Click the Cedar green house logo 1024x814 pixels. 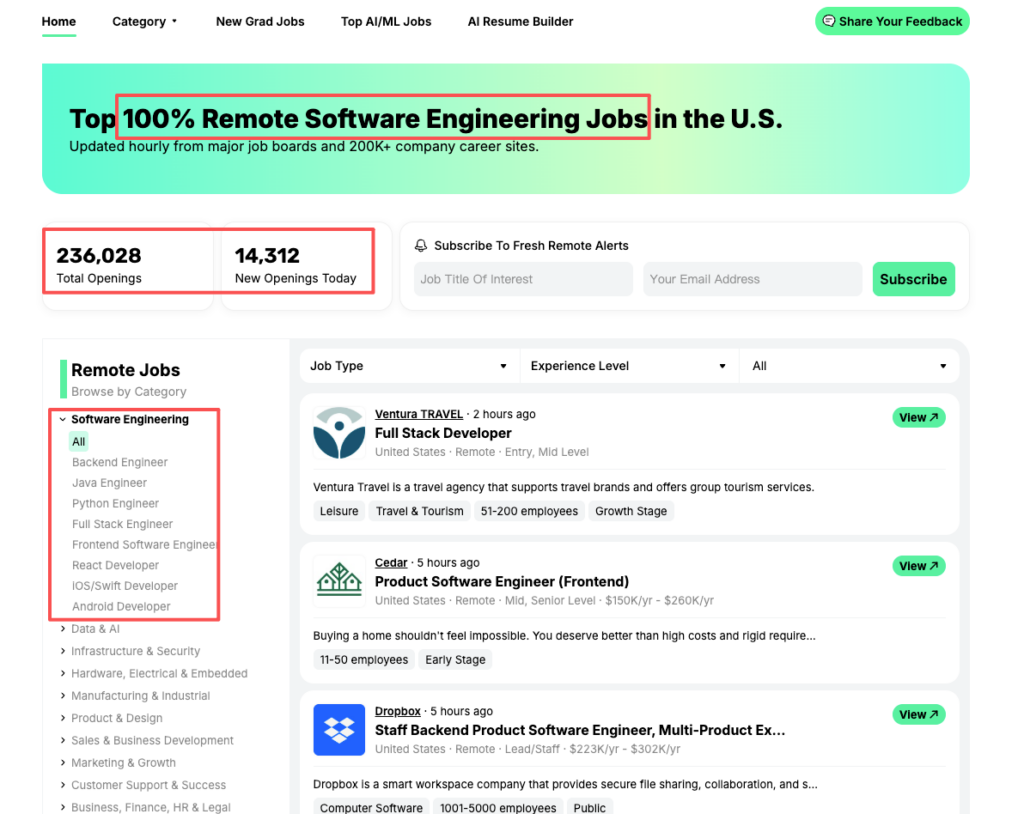click(x=339, y=581)
